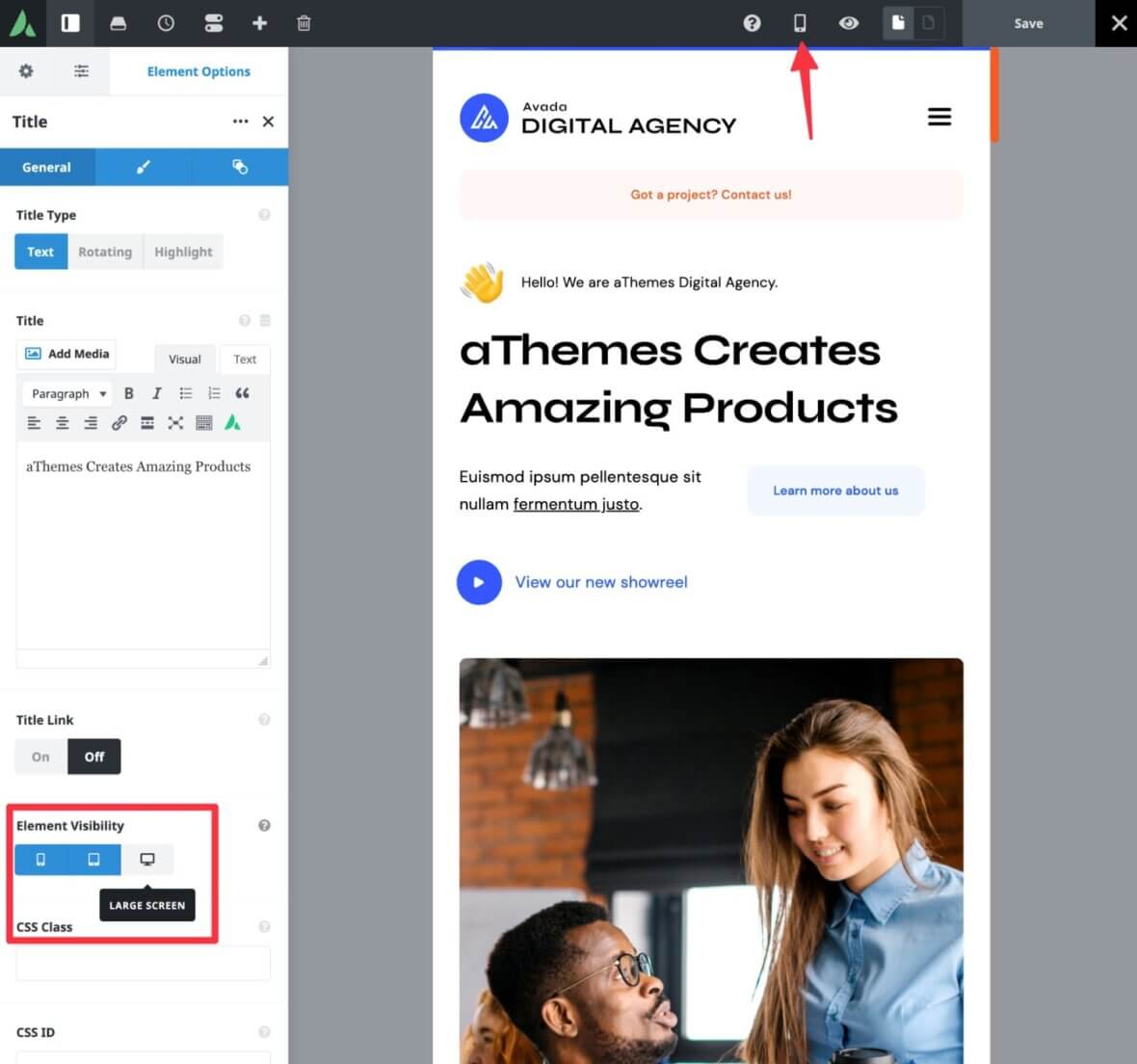Click the add new element plus icon
Viewport: 1137px width, 1064px height.
pos(260,23)
